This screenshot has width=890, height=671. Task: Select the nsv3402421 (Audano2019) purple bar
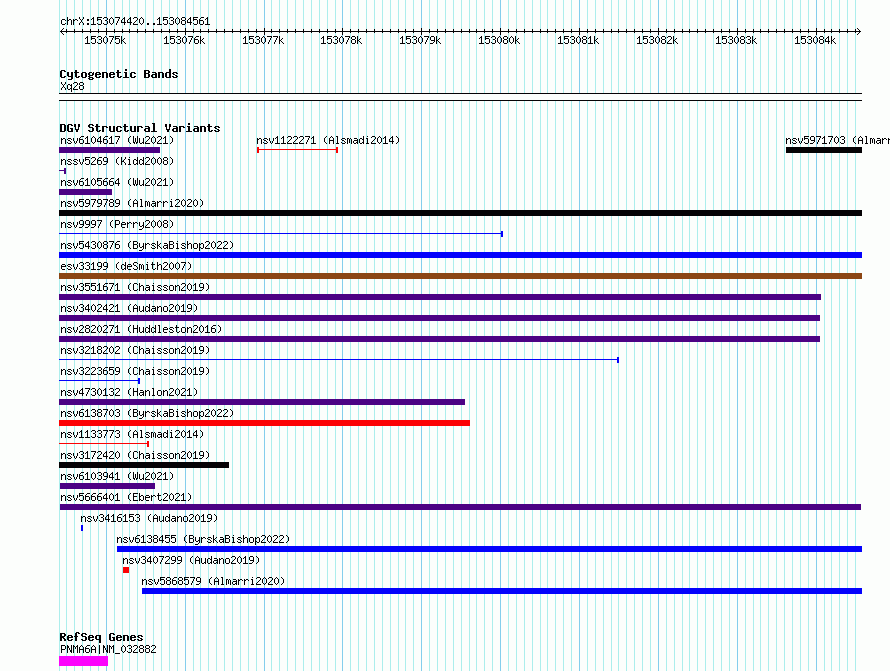click(x=439, y=318)
